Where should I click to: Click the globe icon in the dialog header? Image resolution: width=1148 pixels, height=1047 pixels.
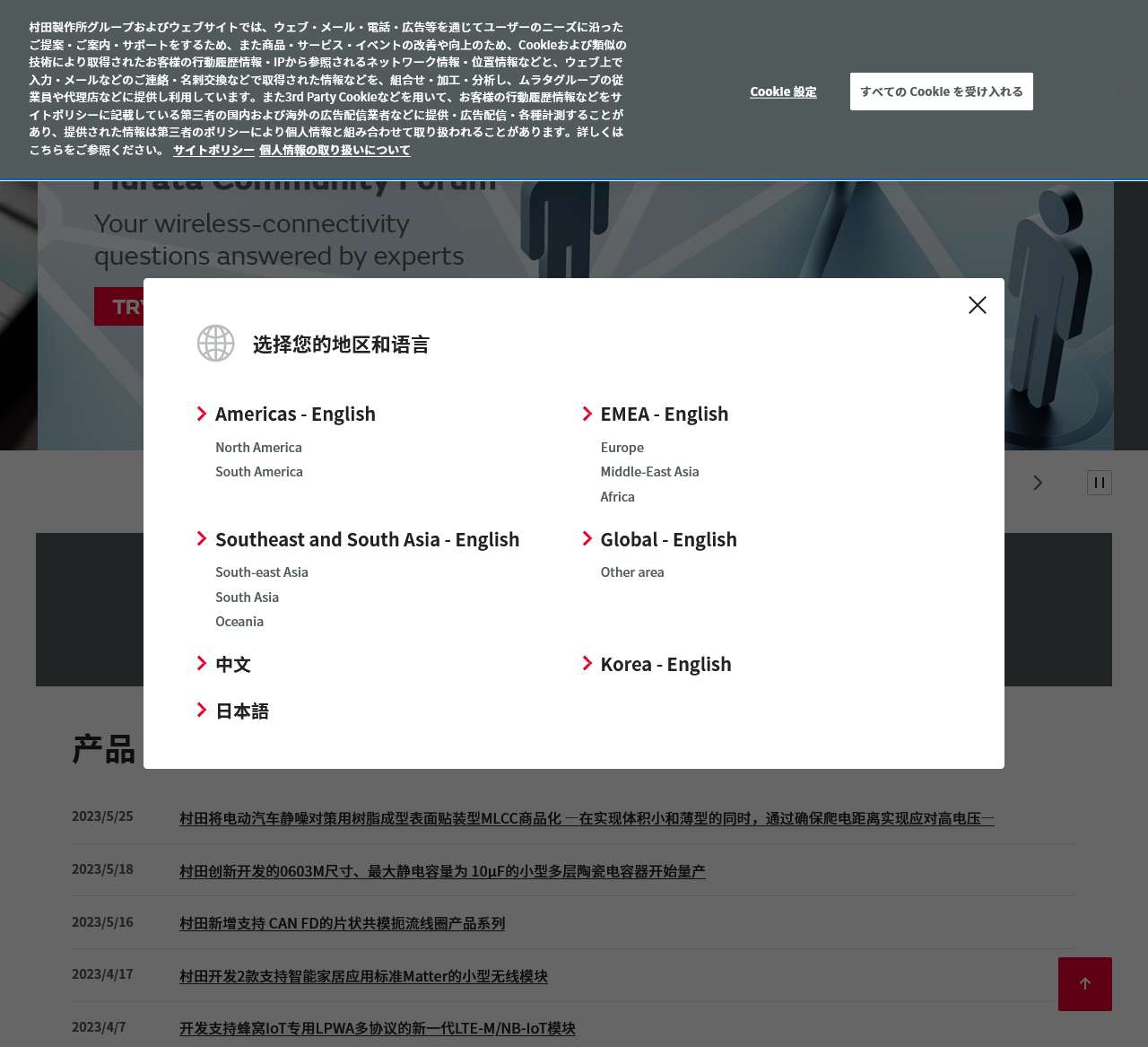215,344
